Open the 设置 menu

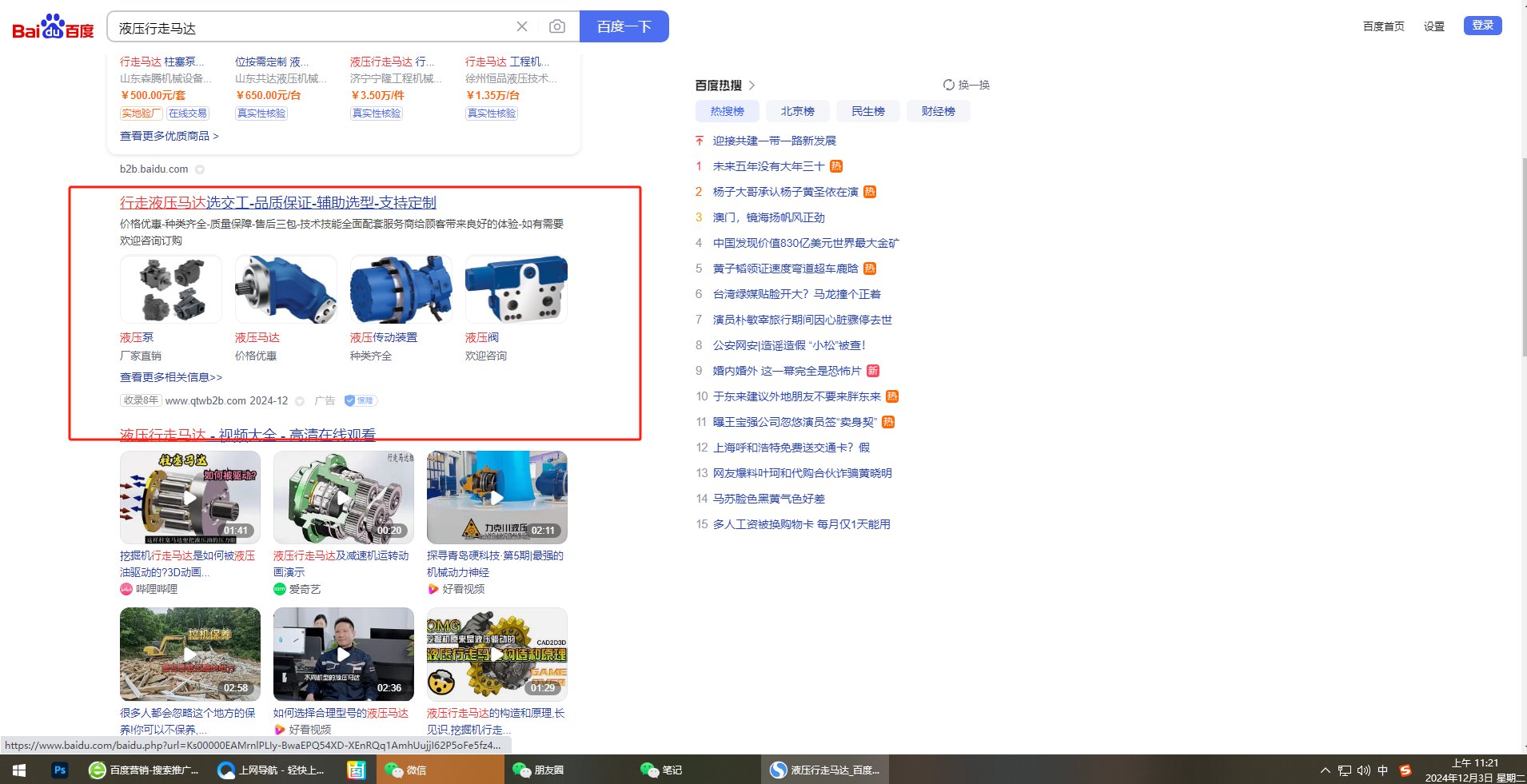click(x=1434, y=26)
